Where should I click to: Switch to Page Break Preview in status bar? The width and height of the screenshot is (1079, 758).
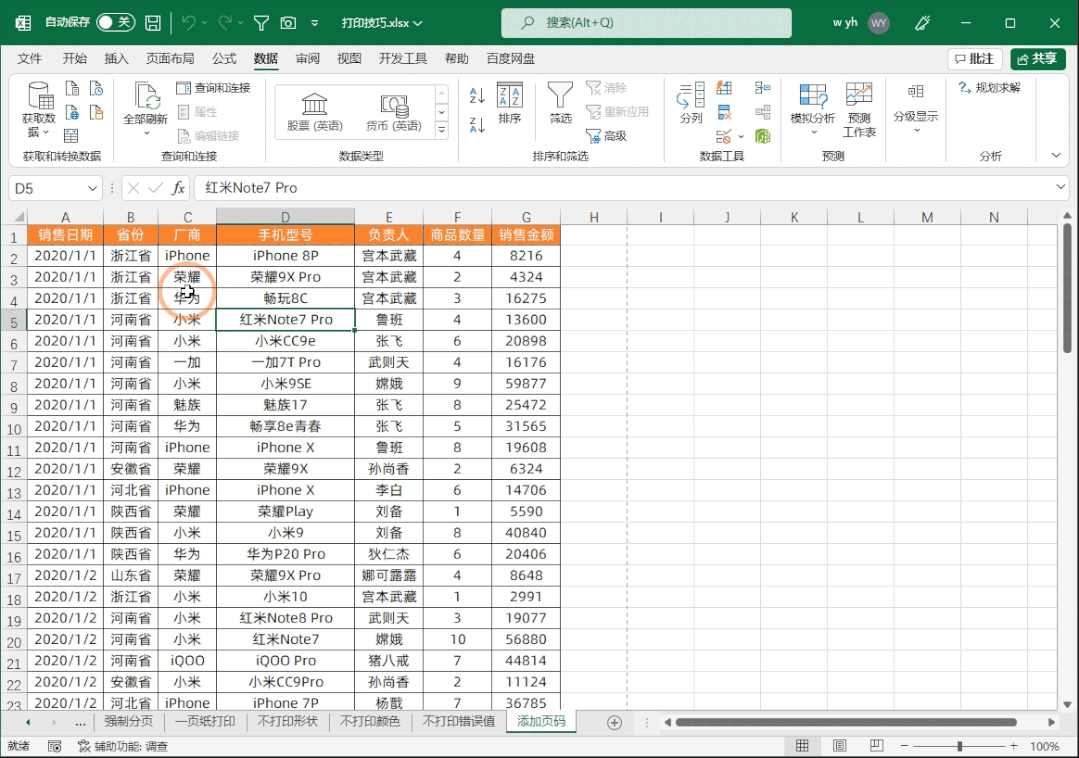(876, 746)
